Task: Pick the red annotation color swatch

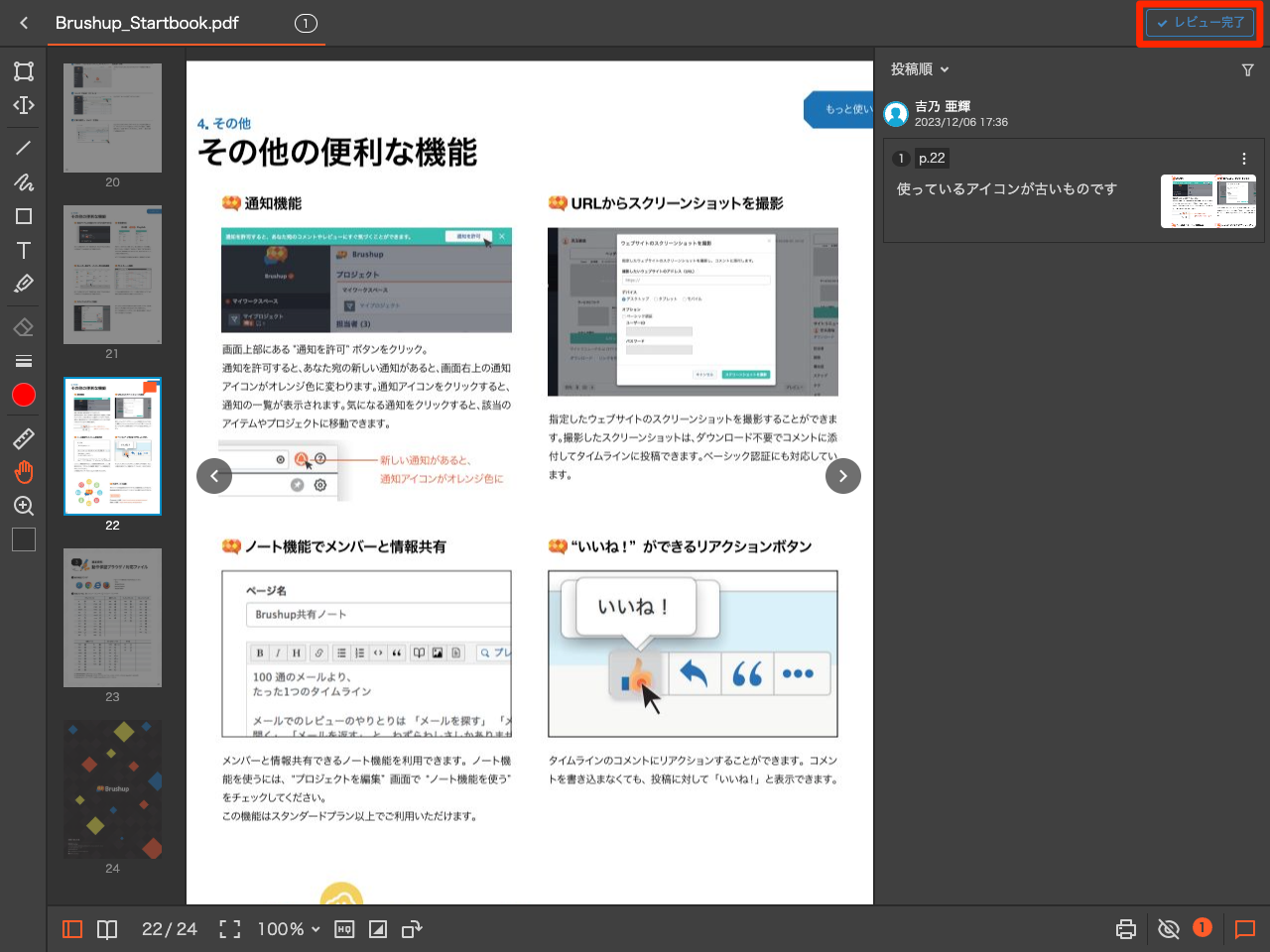Action: pyautogui.click(x=23, y=394)
